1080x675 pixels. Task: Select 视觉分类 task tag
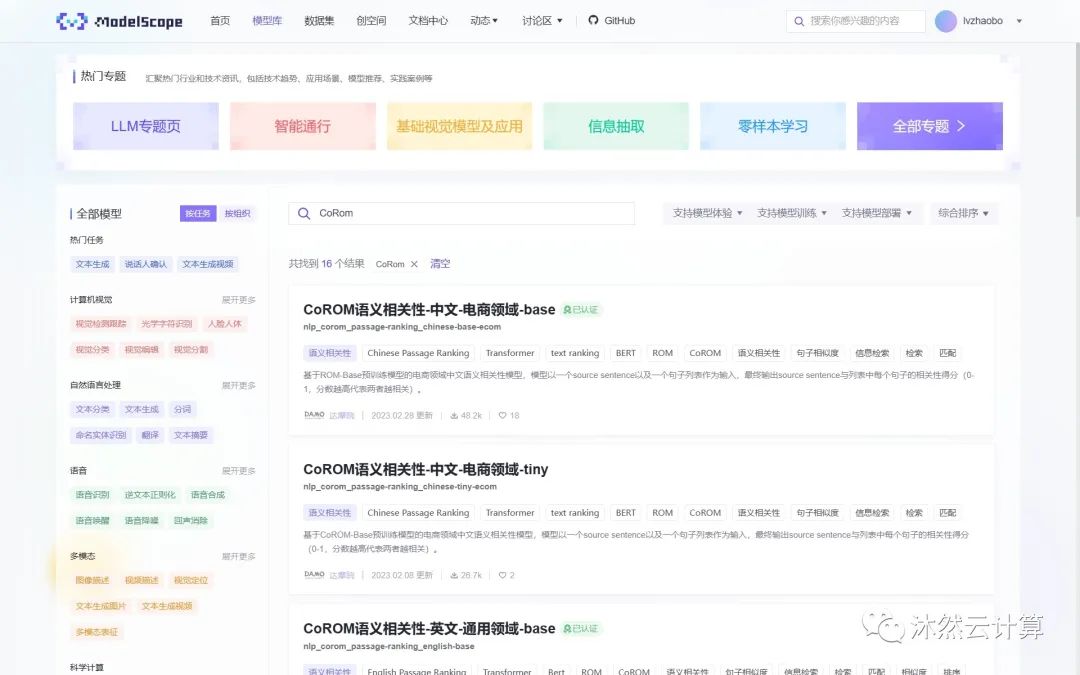click(x=92, y=350)
